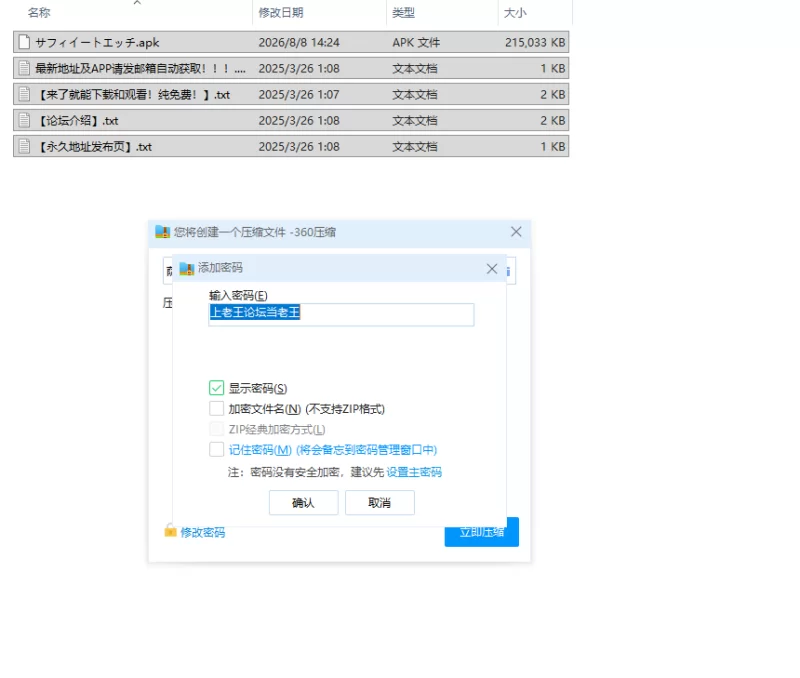Open the 设置主密码 link
Image resolution: width=800 pixels, height=678 pixels.
(x=414, y=472)
